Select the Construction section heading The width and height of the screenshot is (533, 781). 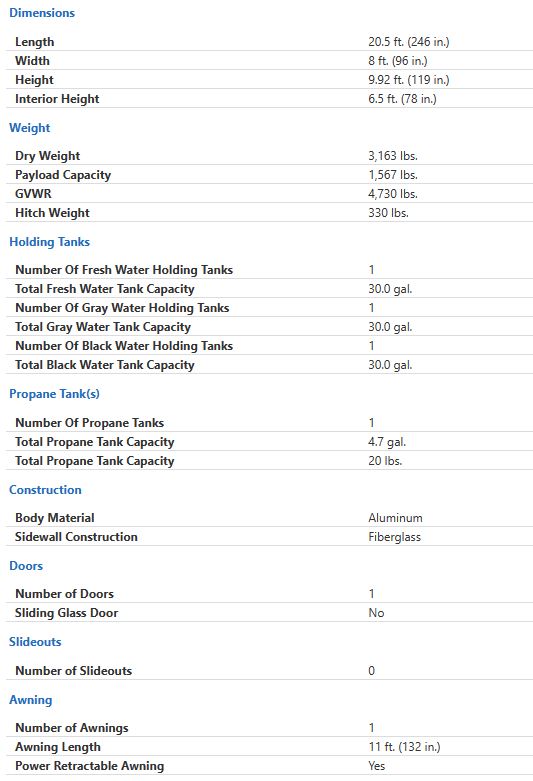click(x=45, y=490)
